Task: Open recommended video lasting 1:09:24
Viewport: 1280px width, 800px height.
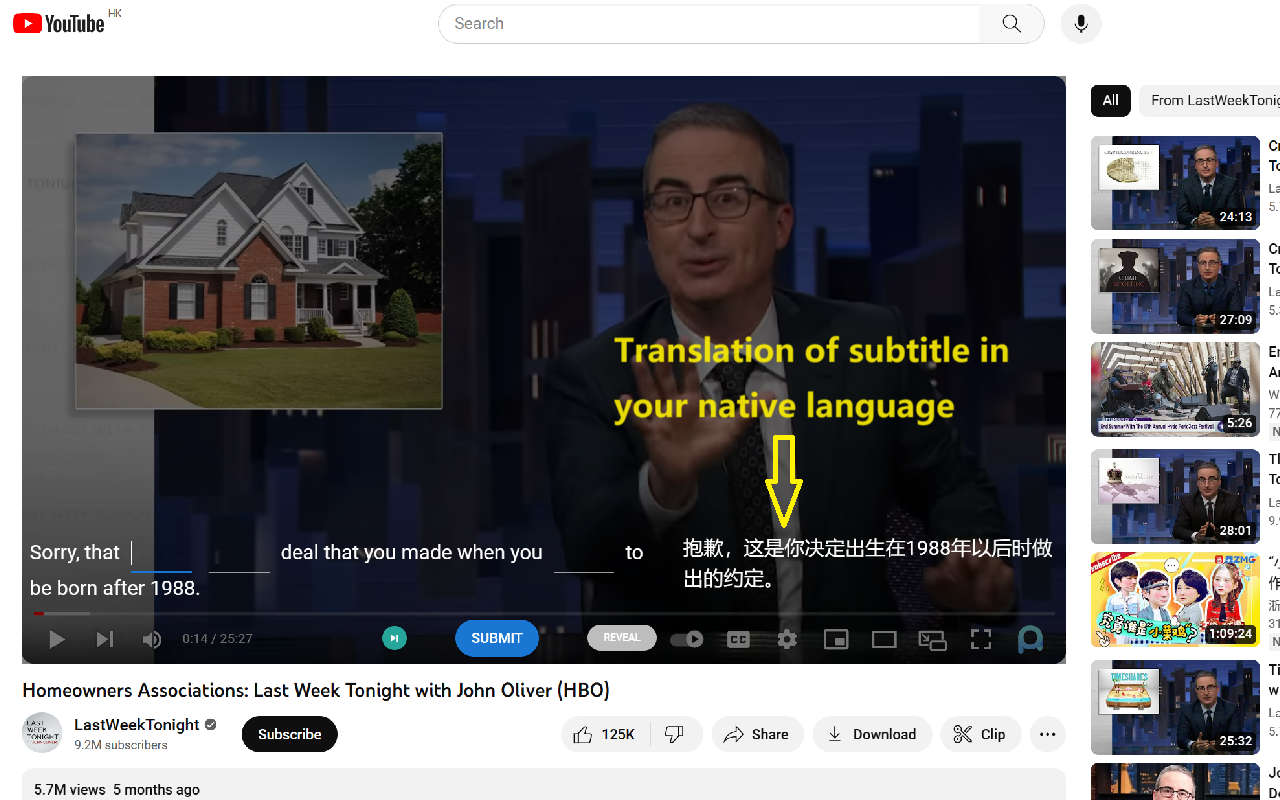Action: point(1175,600)
